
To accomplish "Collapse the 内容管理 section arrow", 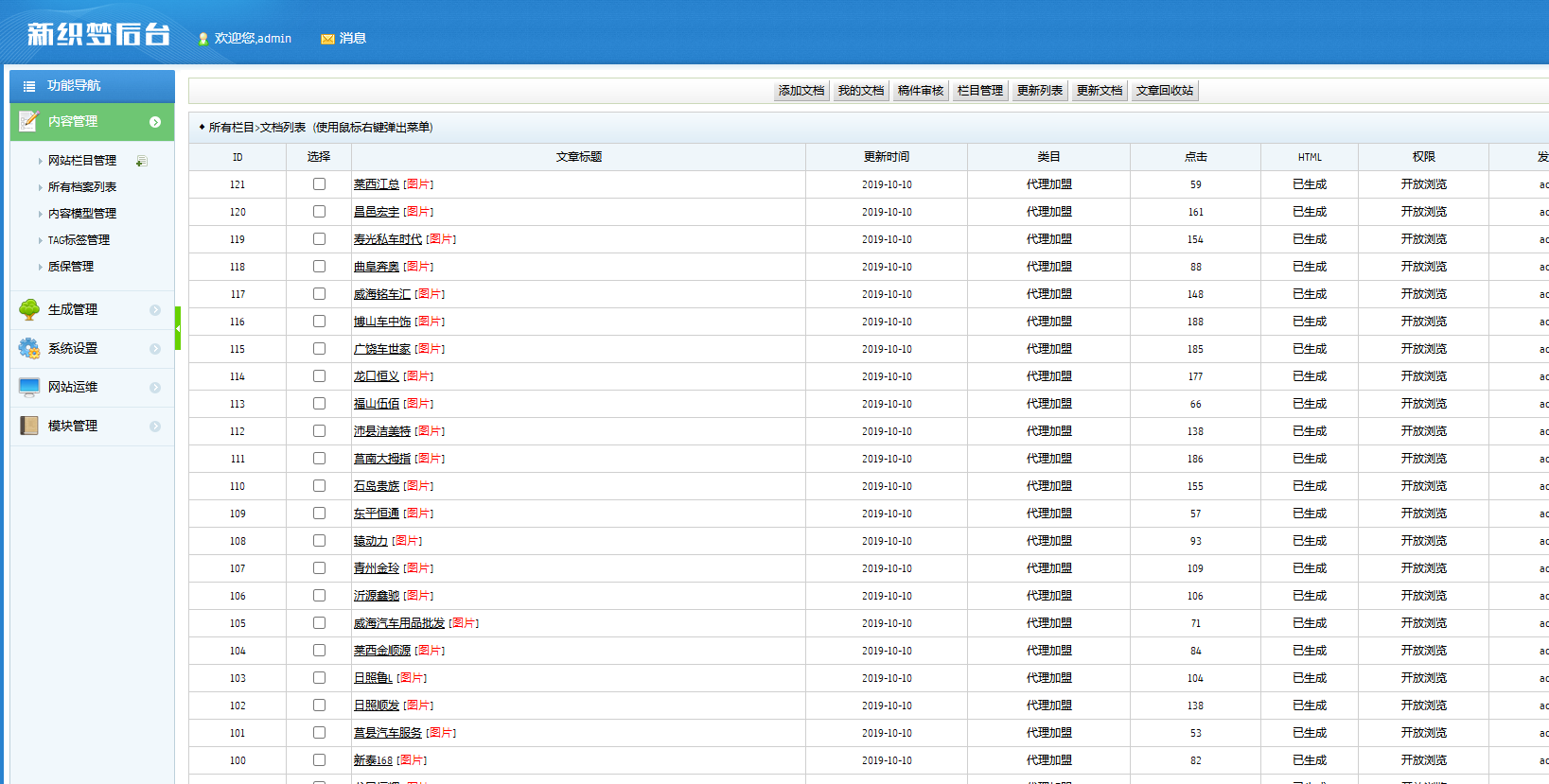I will 155,122.
